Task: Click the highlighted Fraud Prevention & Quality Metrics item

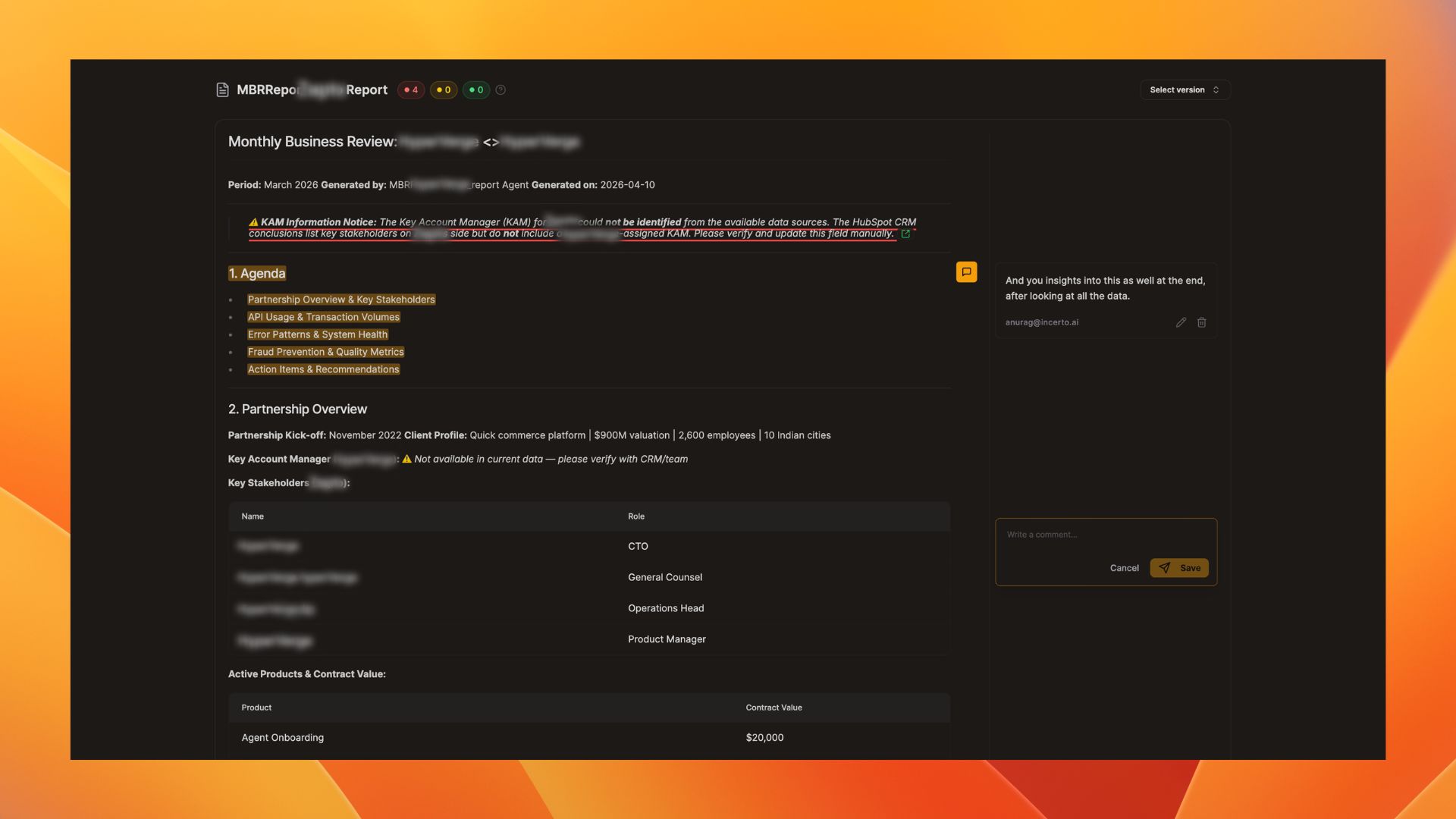Action: point(326,352)
